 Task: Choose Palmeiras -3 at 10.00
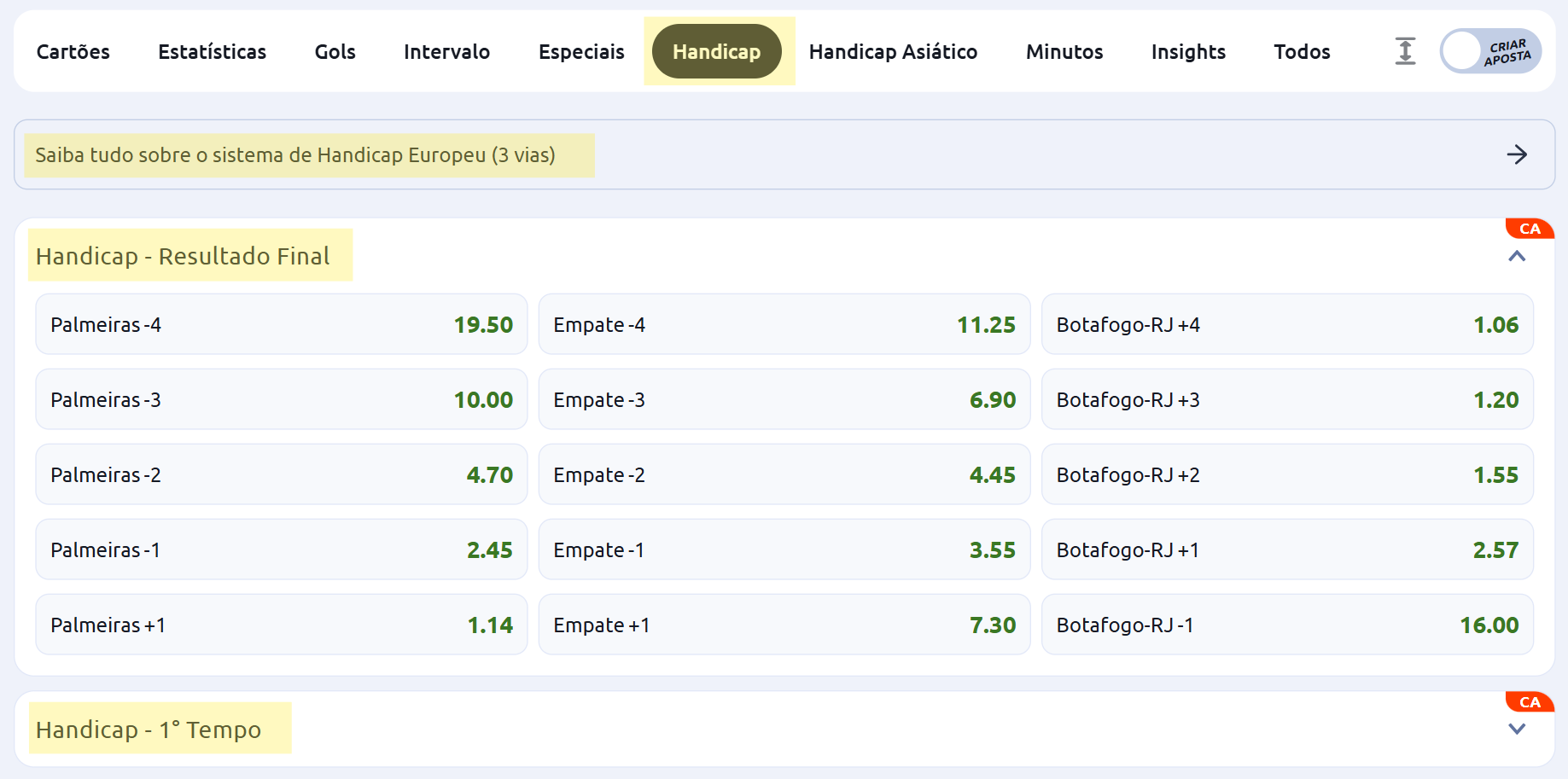282,399
